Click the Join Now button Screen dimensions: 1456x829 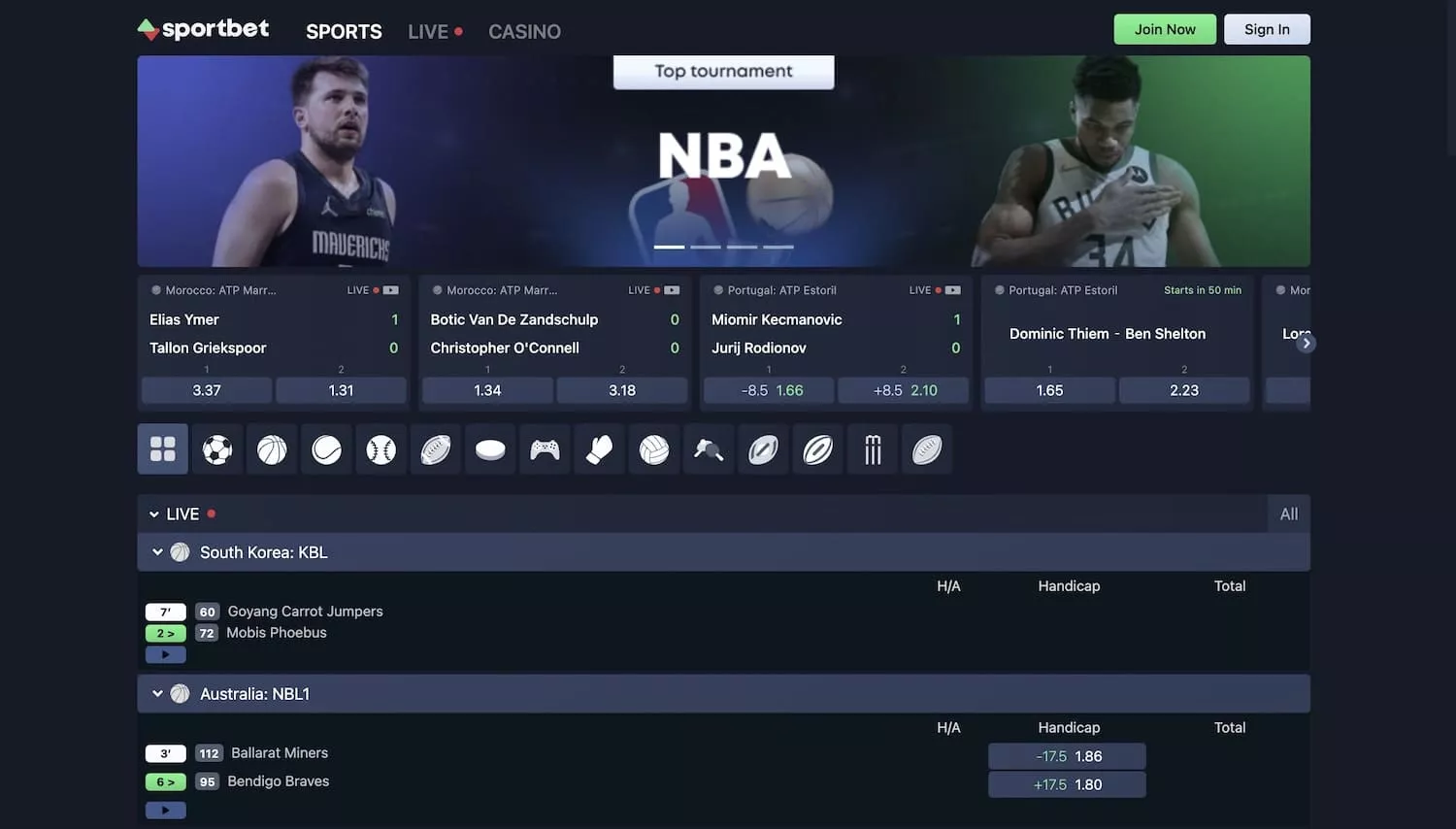click(1165, 29)
